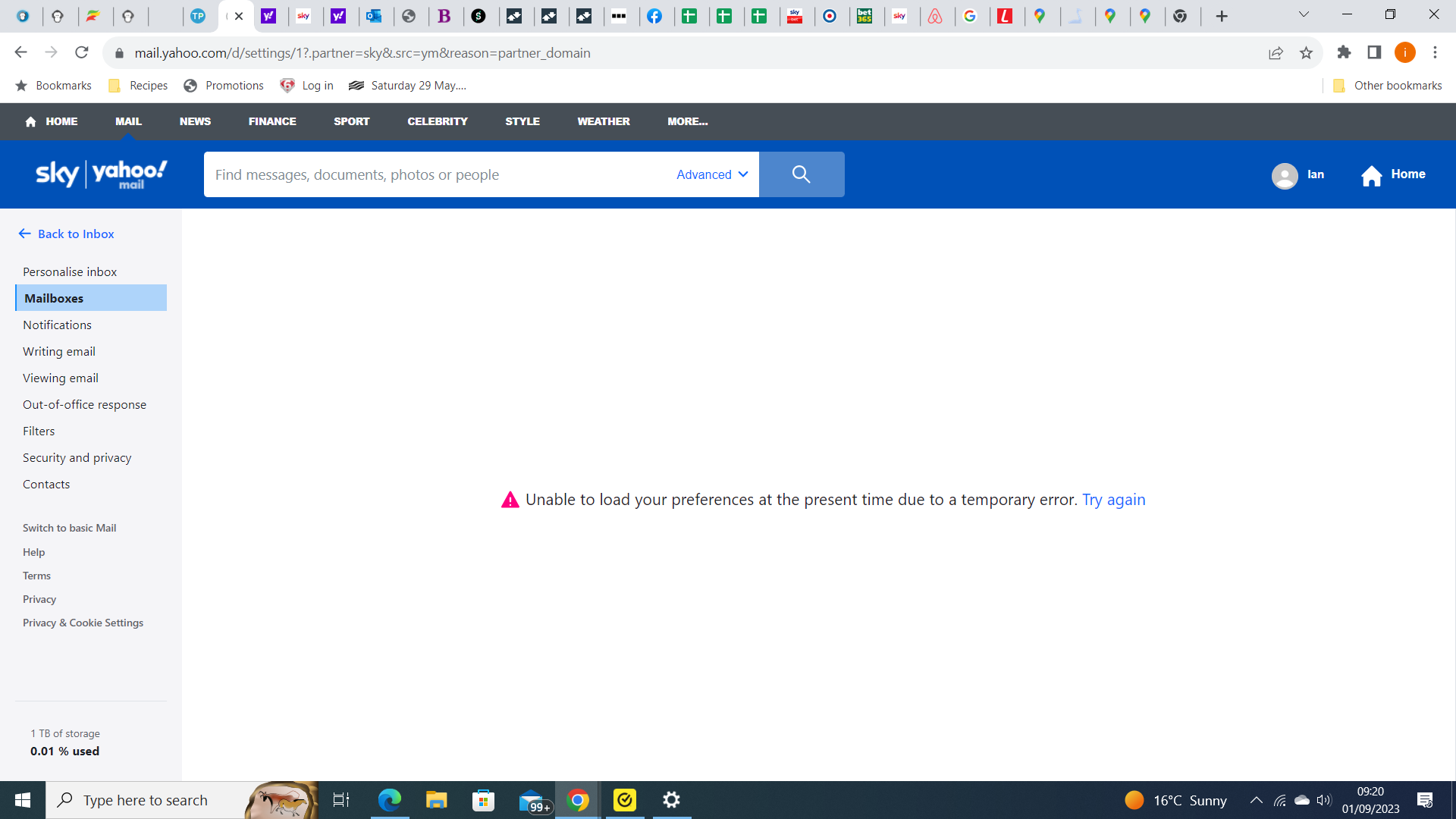Expand the Advanced search dropdown
Image resolution: width=1456 pixels, height=819 pixels.
[x=712, y=174]
